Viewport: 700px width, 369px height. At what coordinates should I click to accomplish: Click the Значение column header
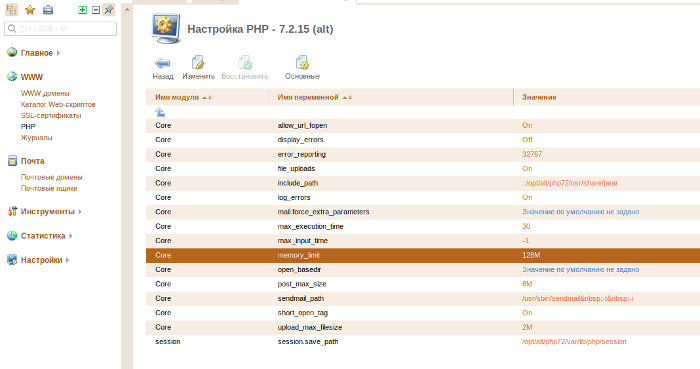pyautogui.click(x=539, y=97)
